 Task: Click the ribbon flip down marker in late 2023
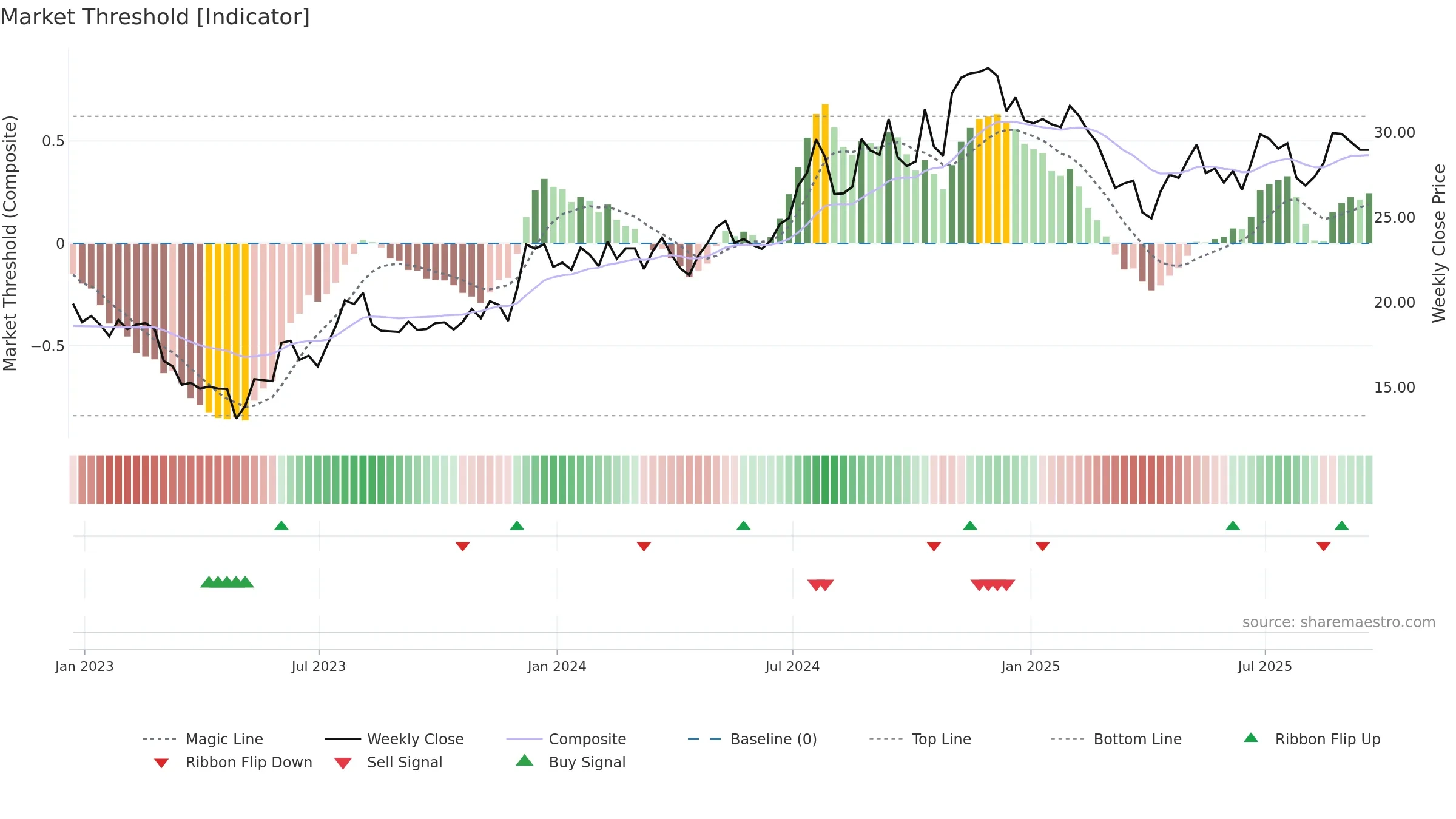pyautogui.click(x=463, y=547)
